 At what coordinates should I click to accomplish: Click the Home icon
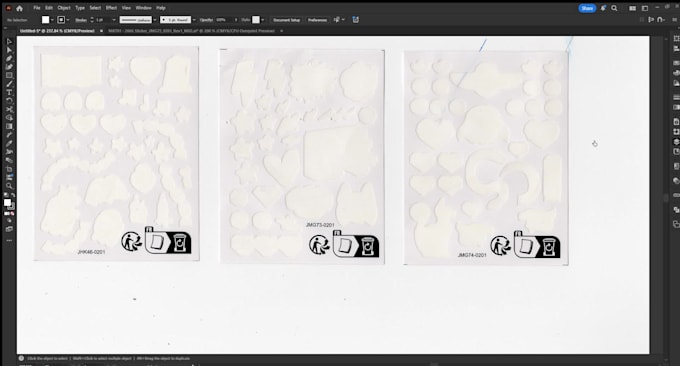(x=19, y=8)
